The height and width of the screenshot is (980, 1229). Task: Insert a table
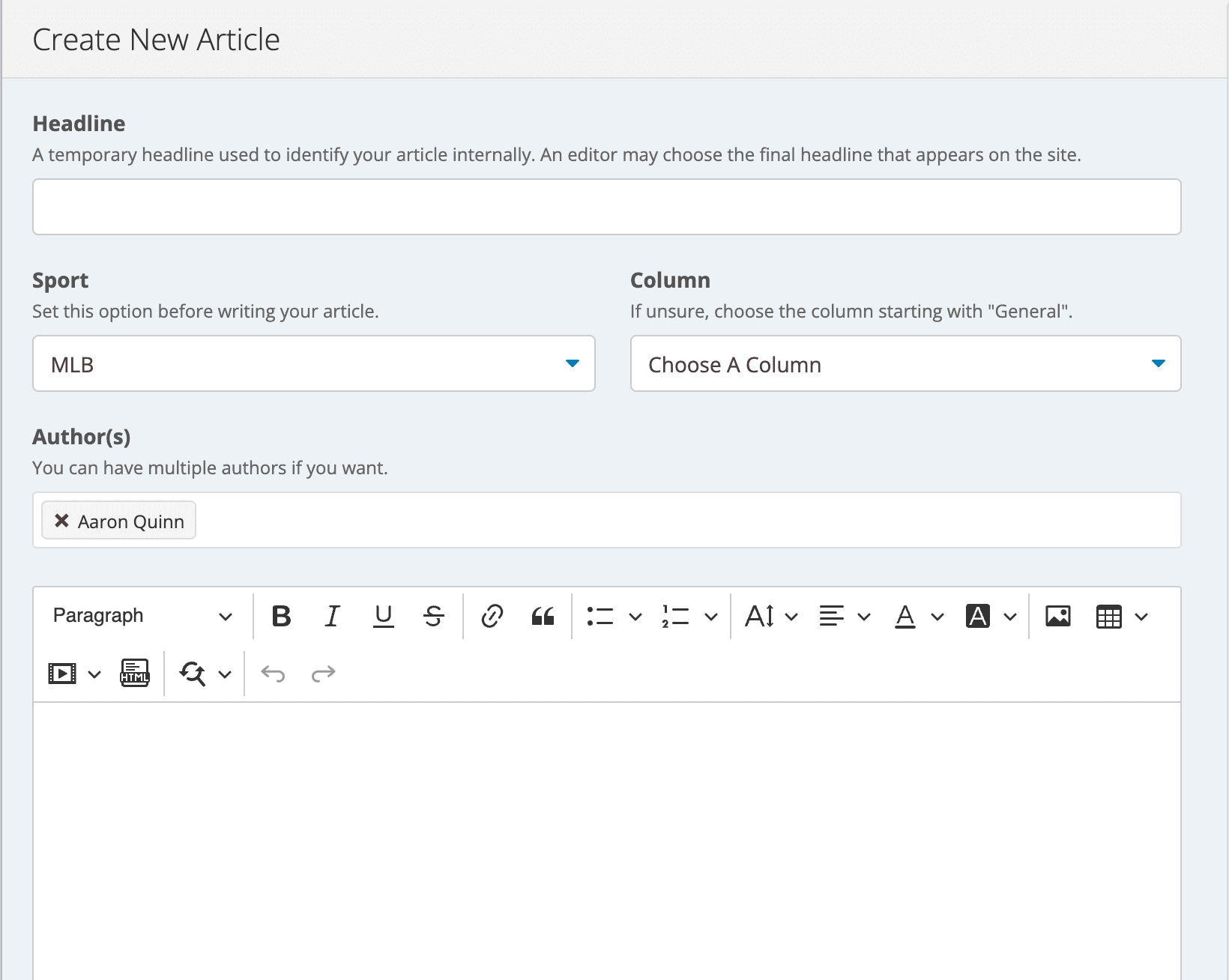point(1109,616)
